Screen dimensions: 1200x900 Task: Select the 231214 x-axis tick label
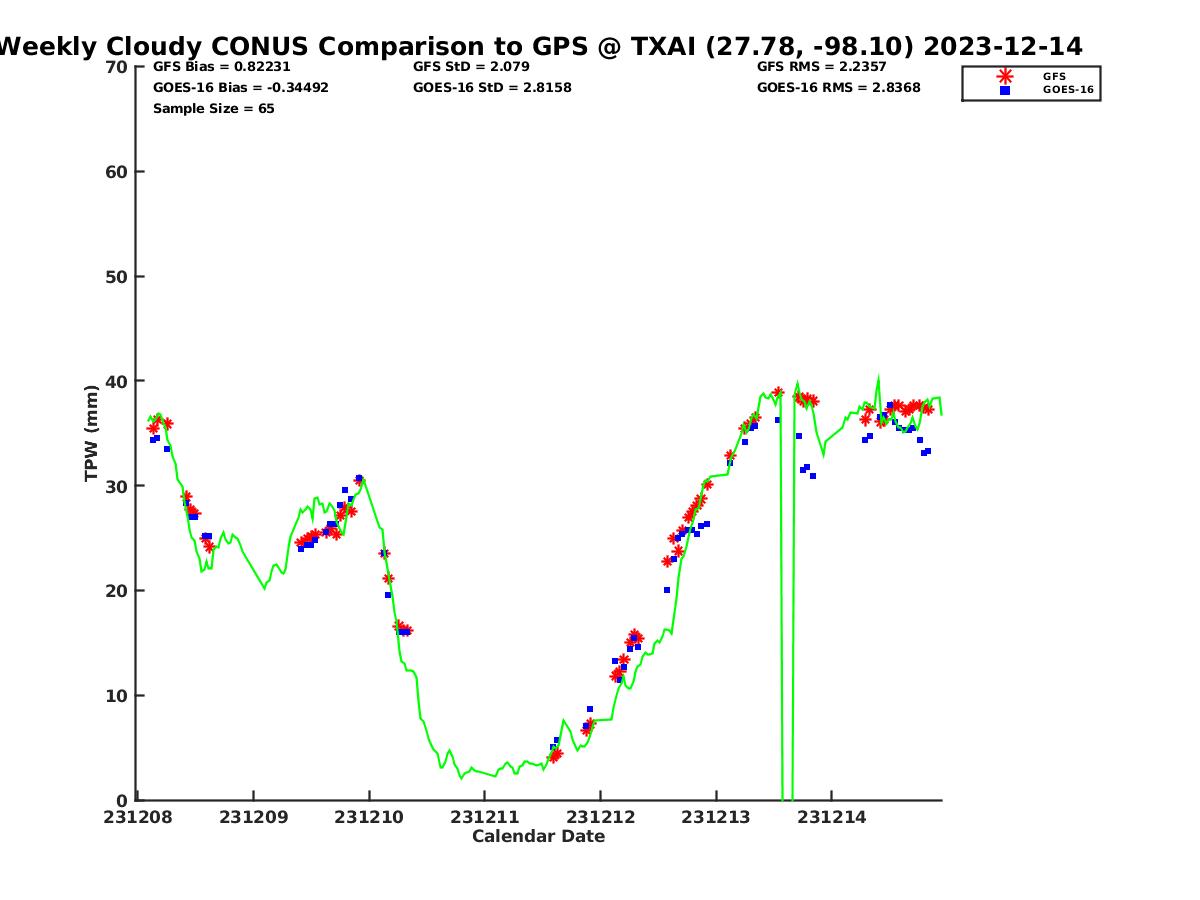coord(831,817)
